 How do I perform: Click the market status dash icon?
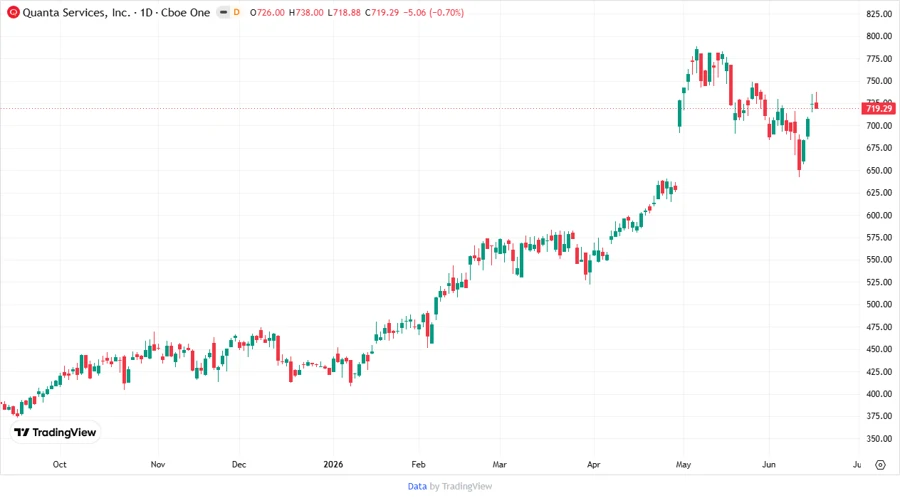click(x=223, y=12)
